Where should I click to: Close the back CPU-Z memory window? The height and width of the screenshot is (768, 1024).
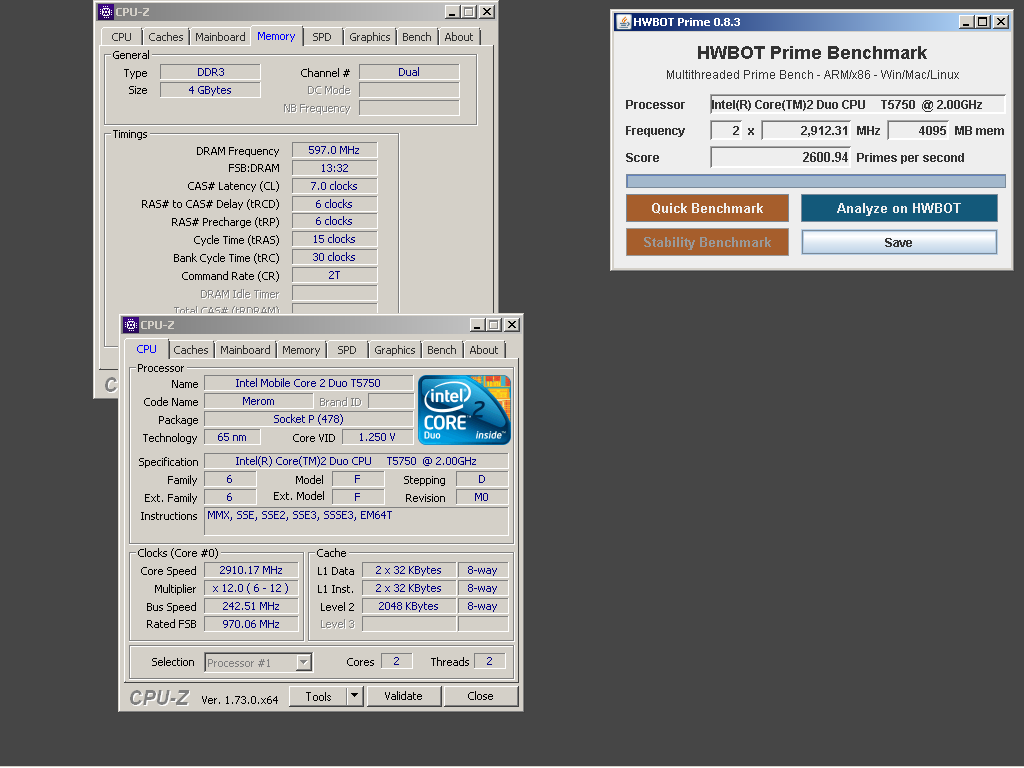(x=487, y=12)
